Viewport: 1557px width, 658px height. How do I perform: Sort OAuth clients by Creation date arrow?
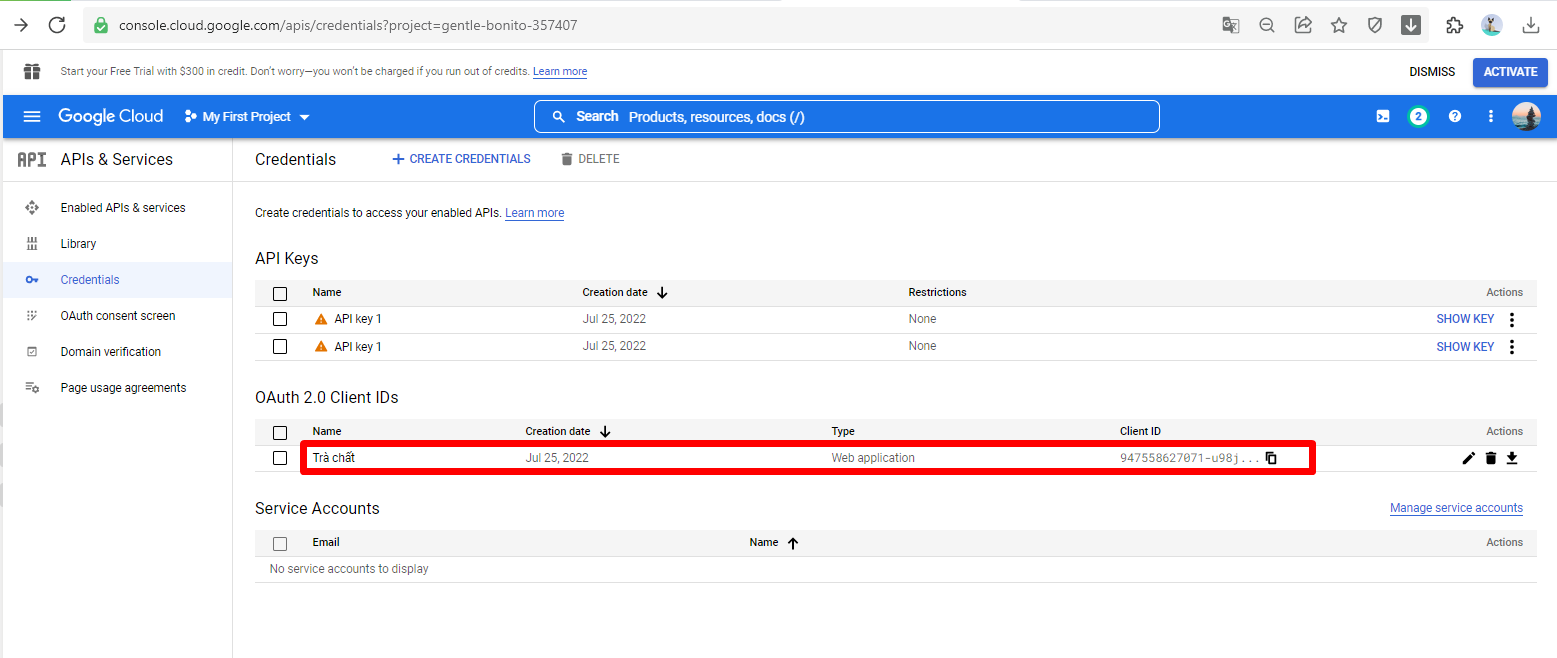[605, 432]
